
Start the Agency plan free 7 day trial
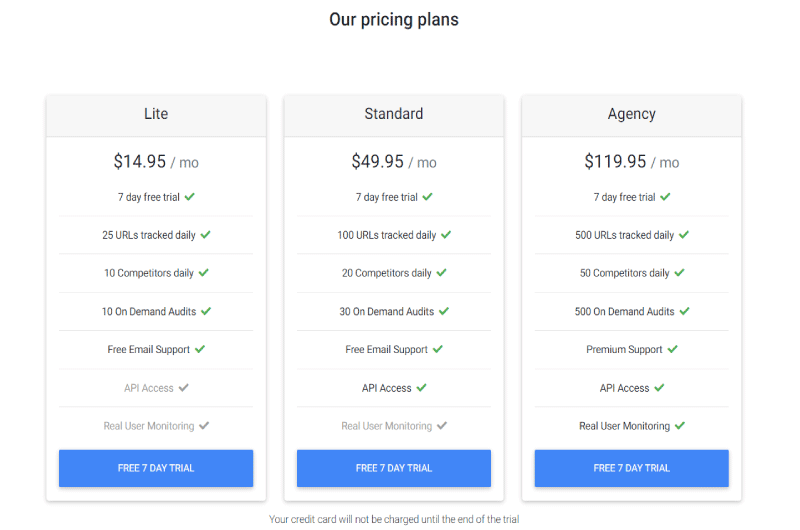coord(631,468)
